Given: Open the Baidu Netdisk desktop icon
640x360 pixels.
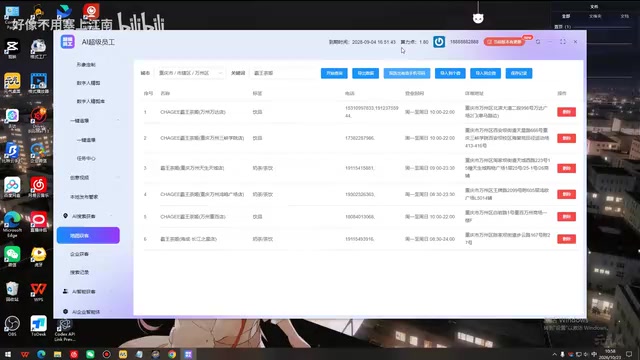Looking at the screenshot, I should [12, 187].
